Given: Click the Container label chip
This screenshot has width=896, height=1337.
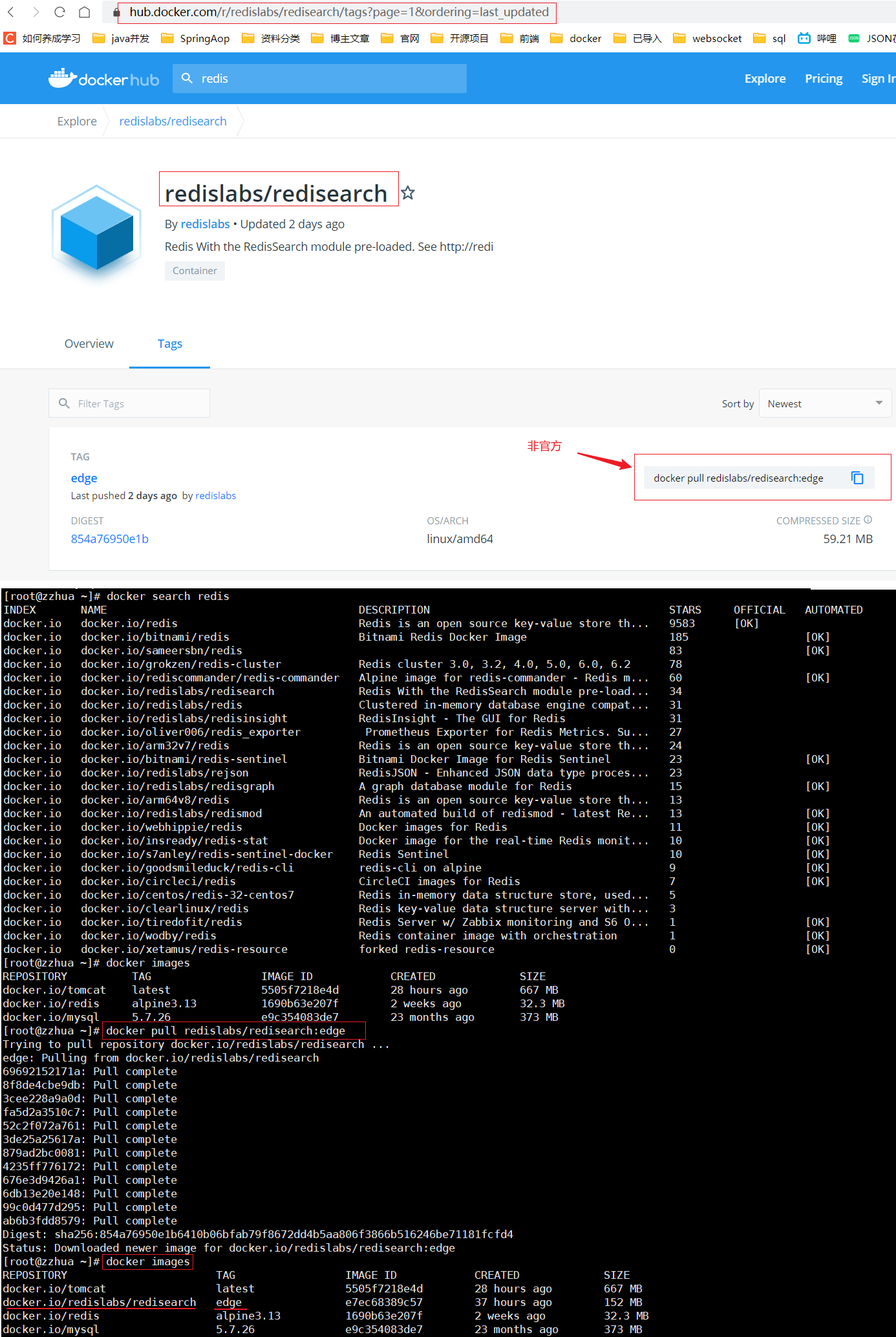Looking at the screenshot, I should coord(195,270).
